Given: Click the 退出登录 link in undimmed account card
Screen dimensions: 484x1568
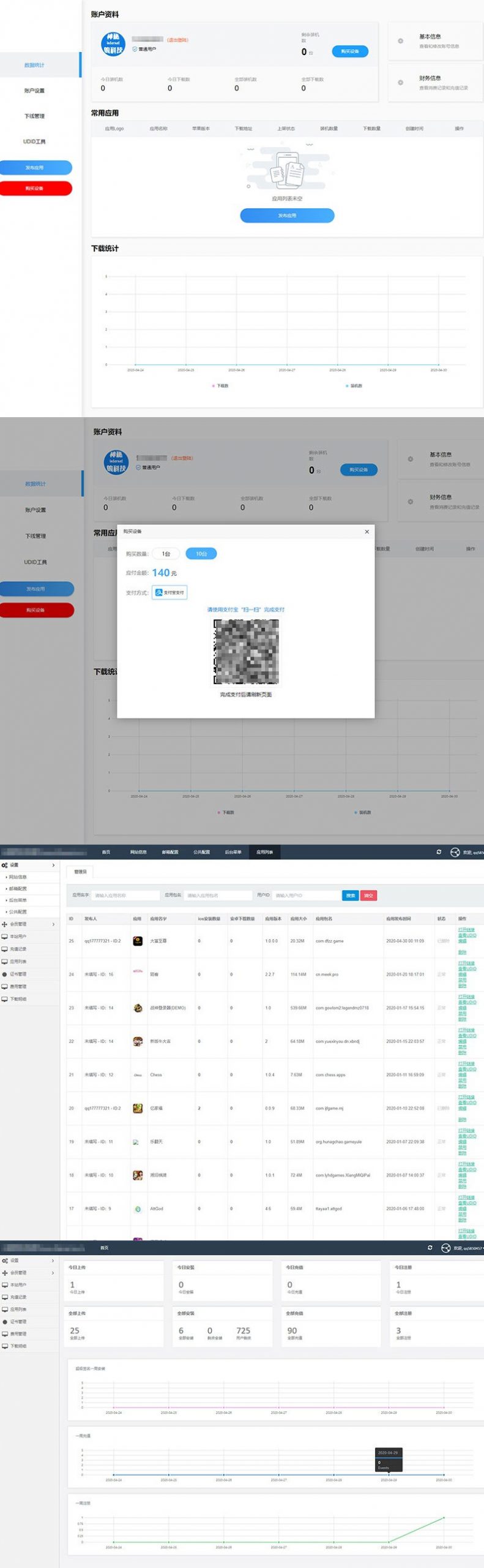Looking at the screenshot, I should pos(177,40).
